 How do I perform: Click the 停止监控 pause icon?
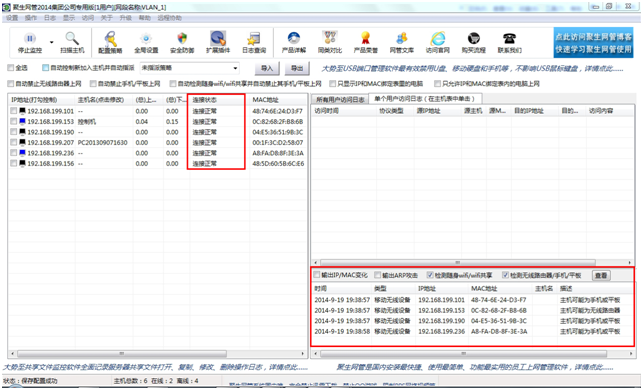(x=30, y=38)
